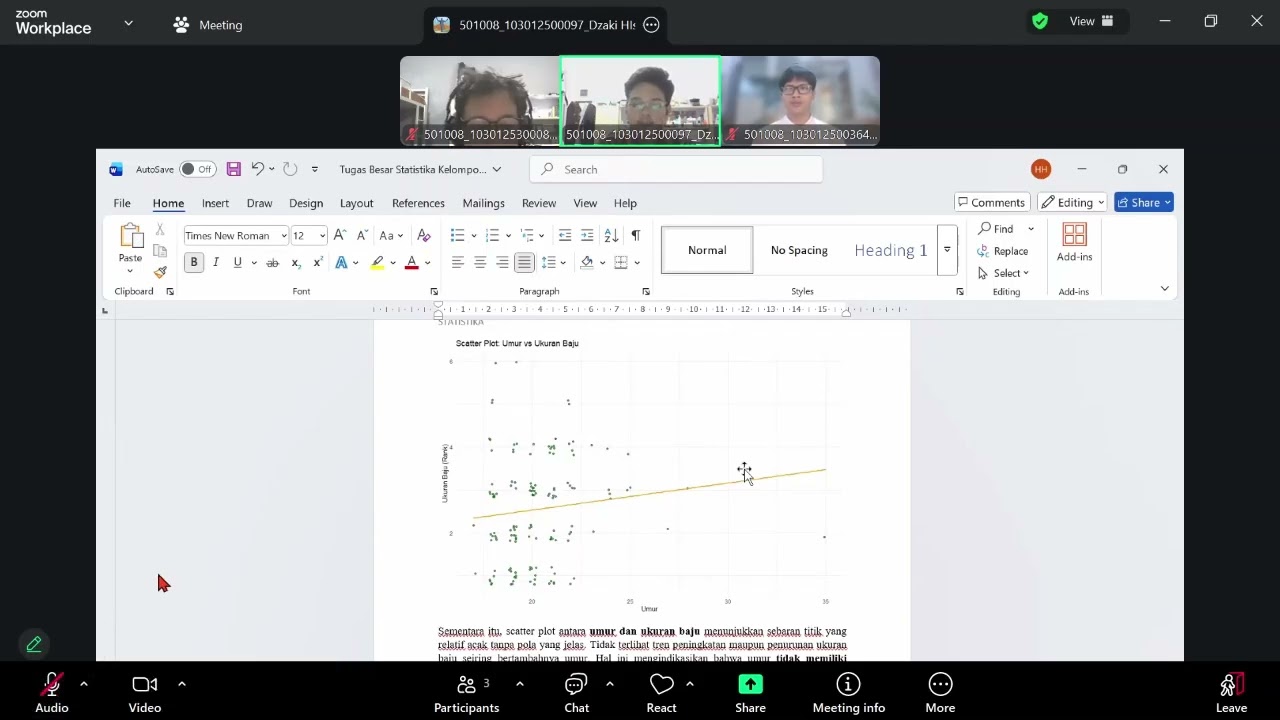Open the Insert ribbon tab
Viewport: 1280px width, 720px height.
click(x=215, y=203)
